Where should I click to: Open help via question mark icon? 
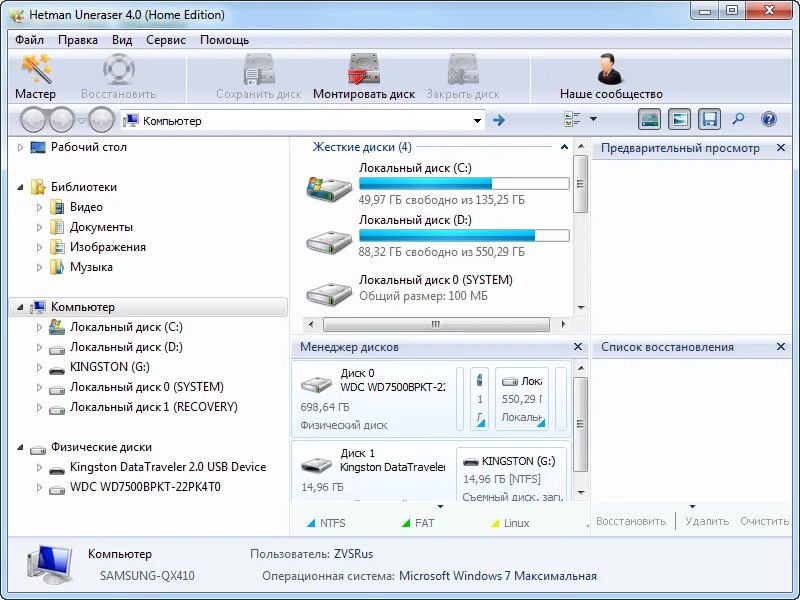pyautogui.click(x=768, y=119)
